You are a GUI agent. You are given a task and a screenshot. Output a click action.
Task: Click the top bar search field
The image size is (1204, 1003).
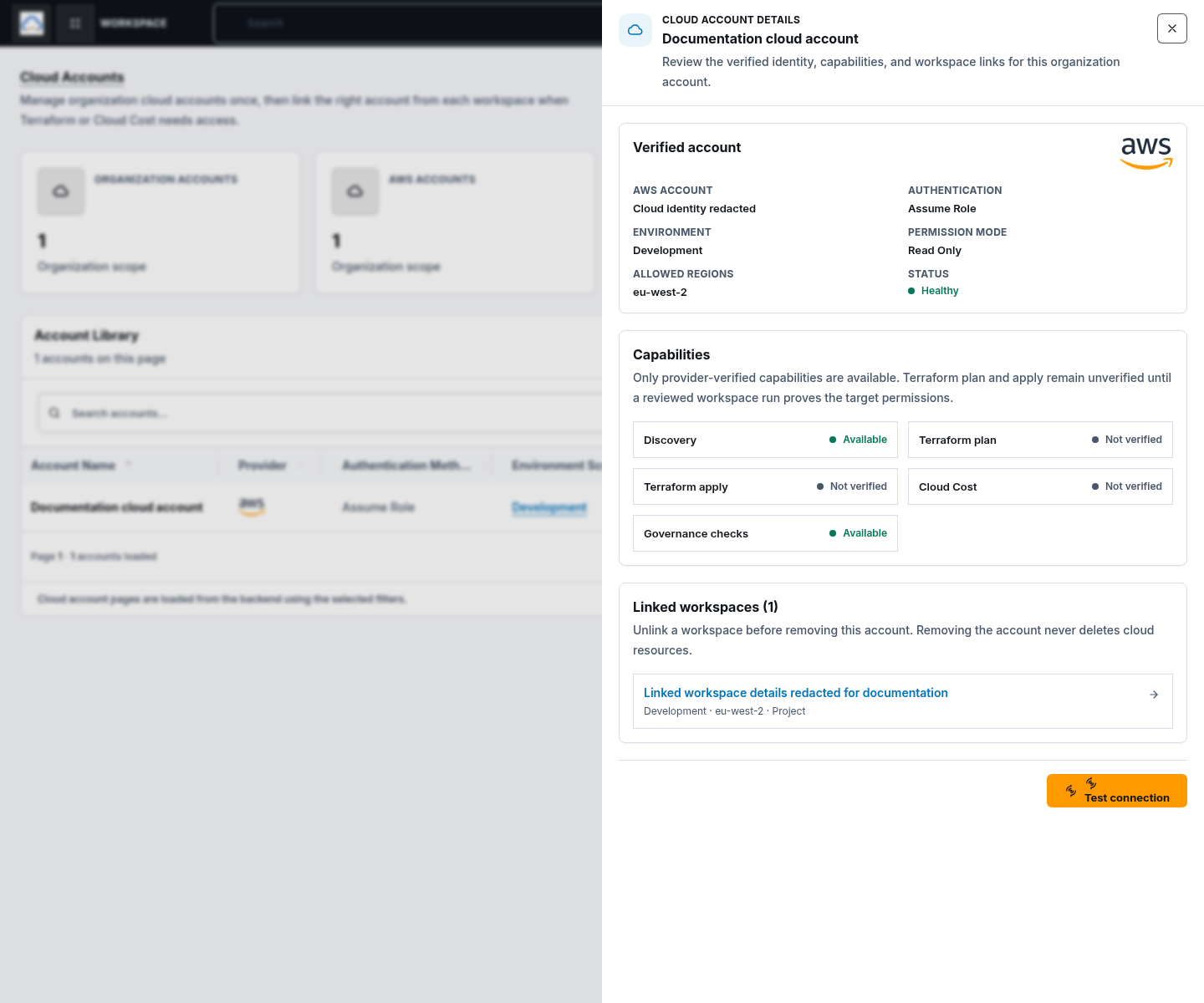408,23
